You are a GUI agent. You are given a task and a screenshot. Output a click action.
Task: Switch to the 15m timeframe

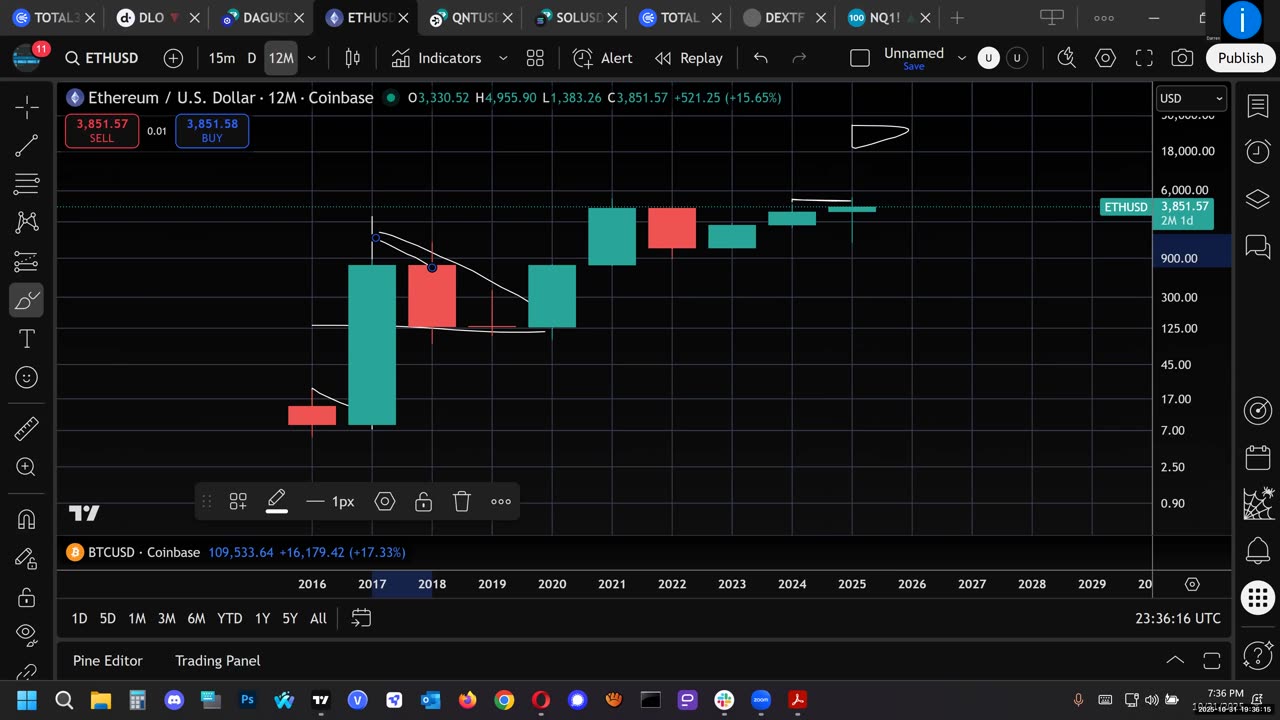(222, 58)
